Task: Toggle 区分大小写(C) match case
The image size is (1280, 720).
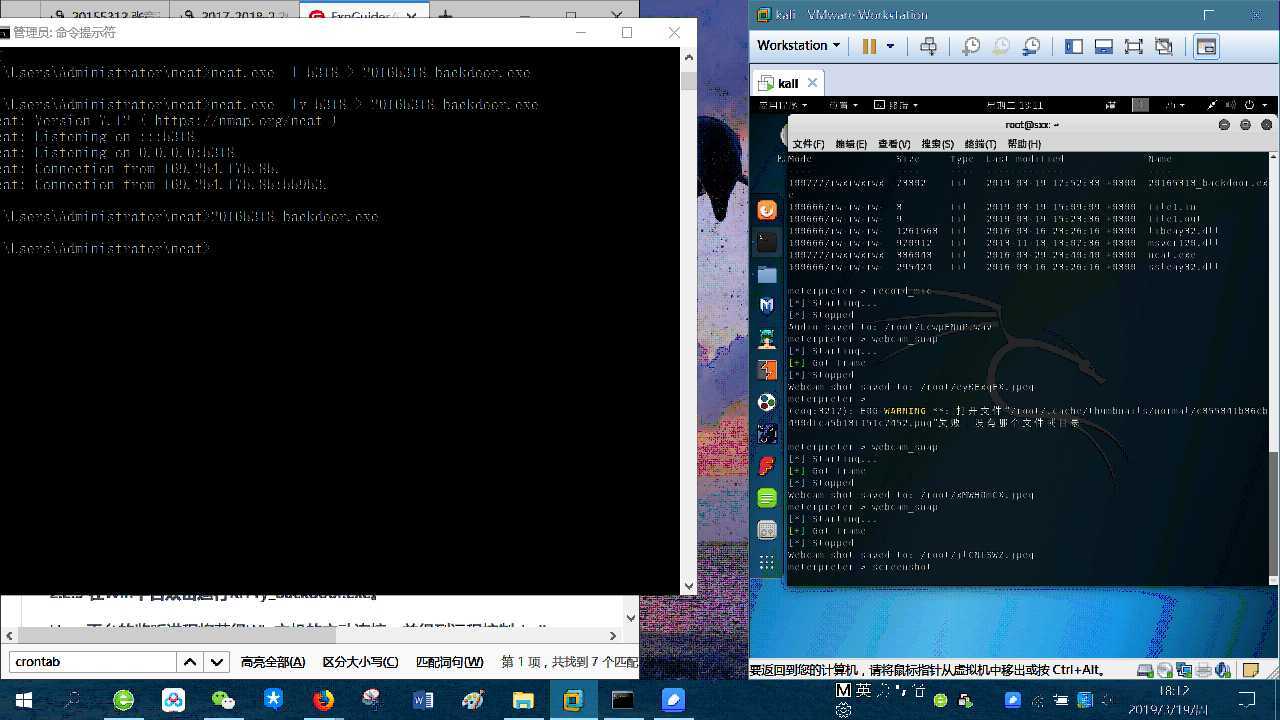Action: coord(360,662)
